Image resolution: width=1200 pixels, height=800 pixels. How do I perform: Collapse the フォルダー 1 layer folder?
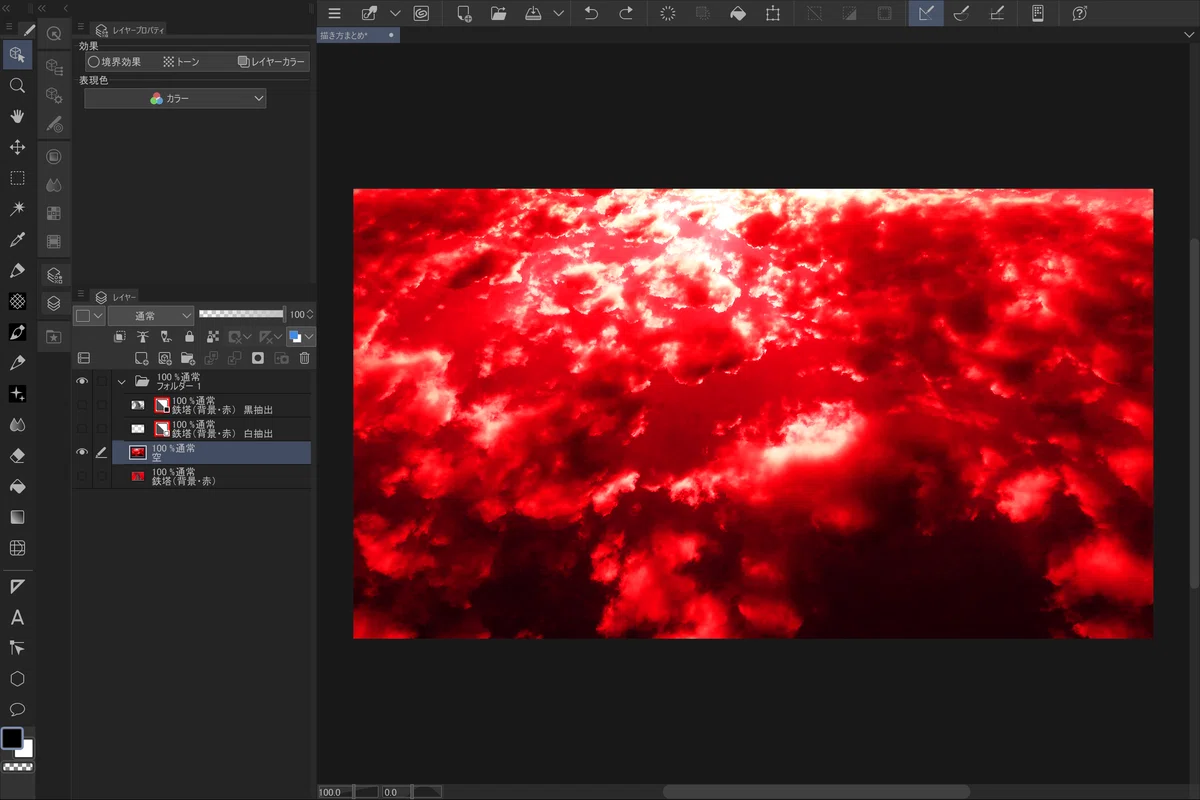coord(122,381)
